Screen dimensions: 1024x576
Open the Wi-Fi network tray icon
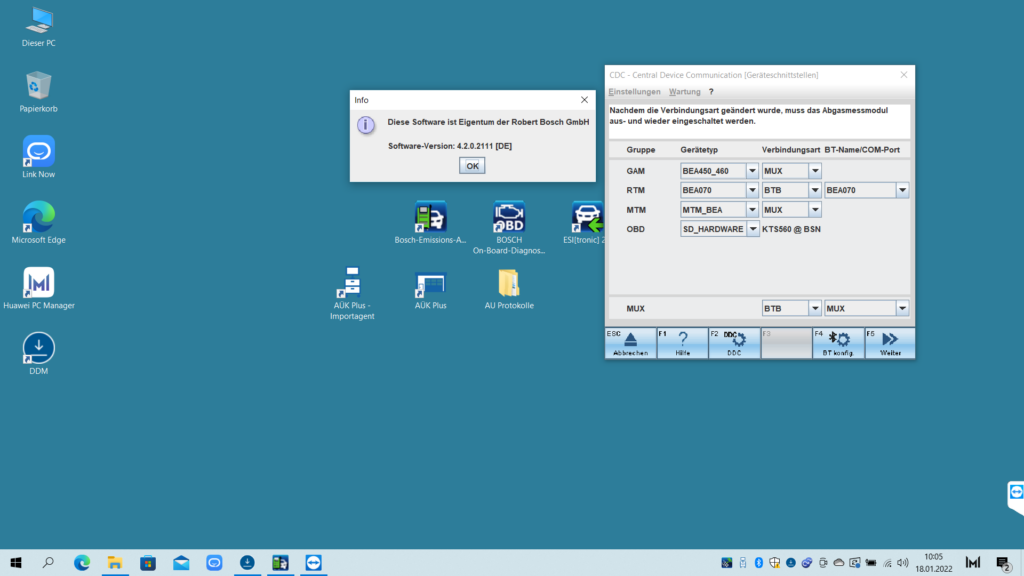point(888,562)
